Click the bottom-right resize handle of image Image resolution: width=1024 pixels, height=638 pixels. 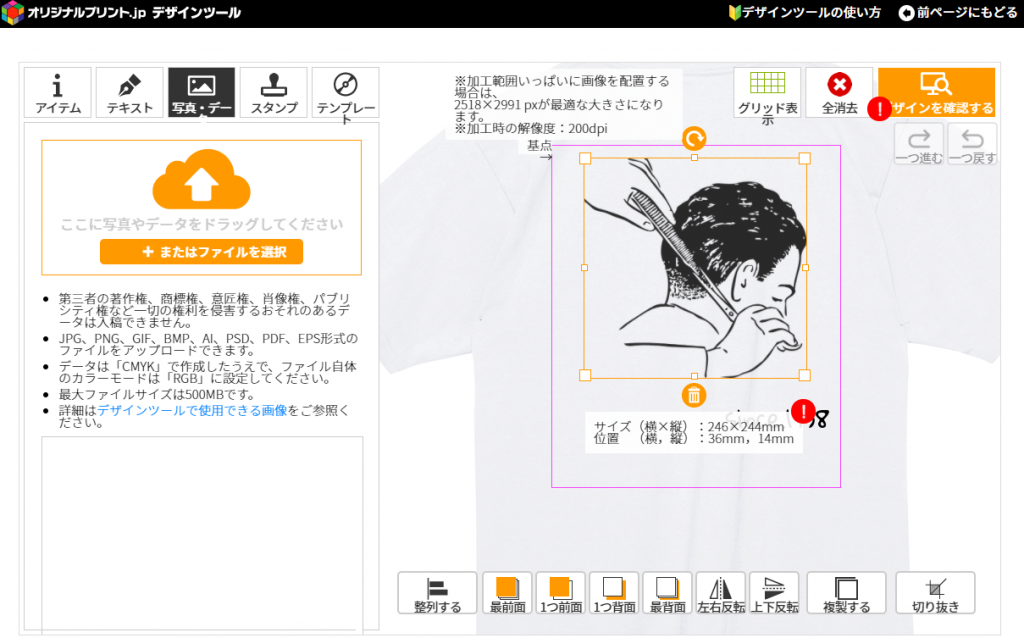click(805, 375)
